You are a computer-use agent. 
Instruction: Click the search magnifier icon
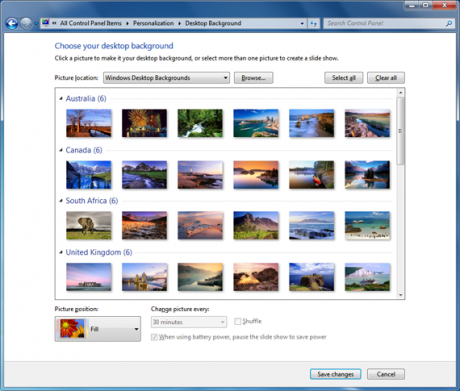coord(449,23)
